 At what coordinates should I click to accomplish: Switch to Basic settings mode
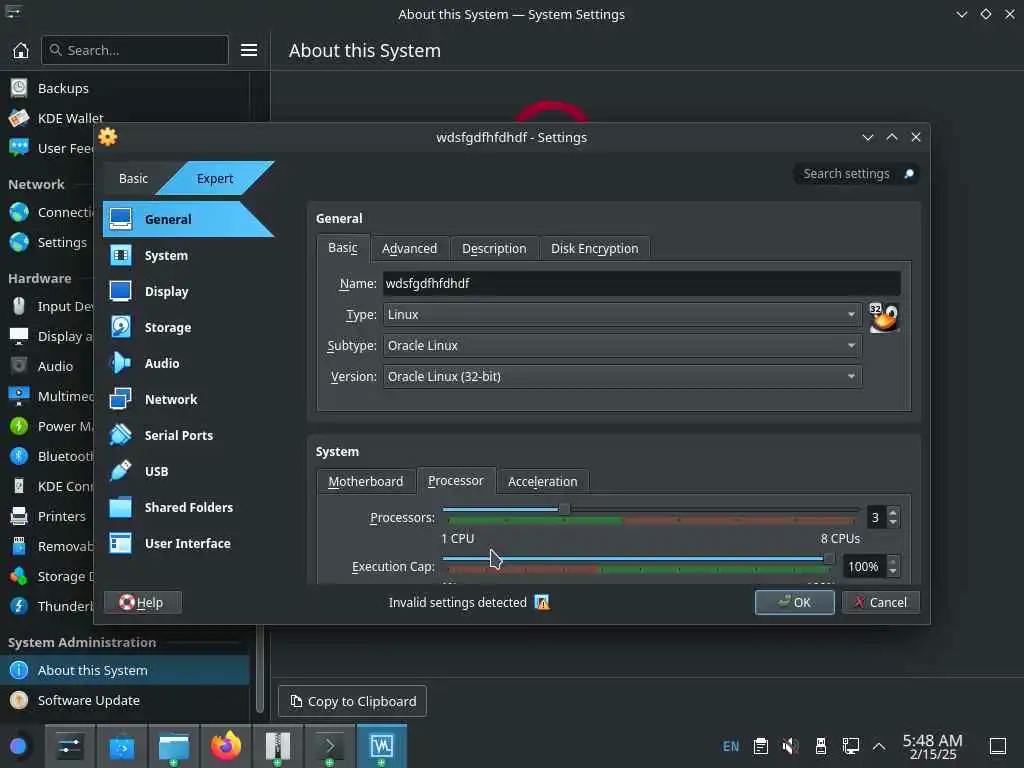(133, 178)
